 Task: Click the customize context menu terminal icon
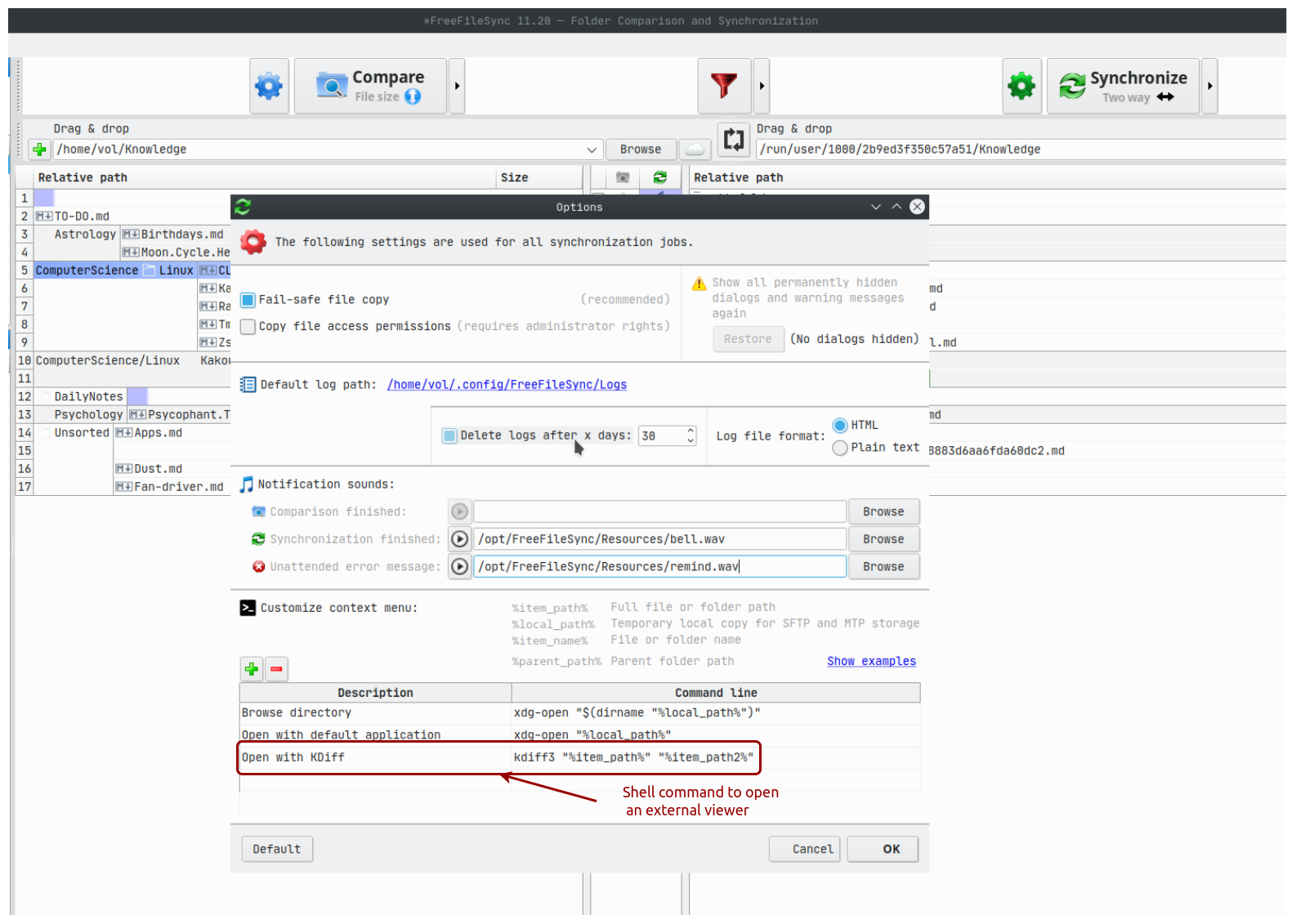[248, 609]
